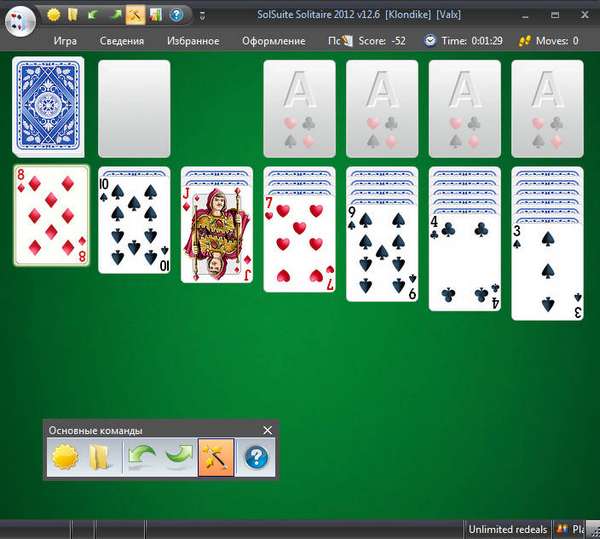Click the help icon in the title bar toolbar
This screenshot has width=600, height=539.
tap(176, 15)
